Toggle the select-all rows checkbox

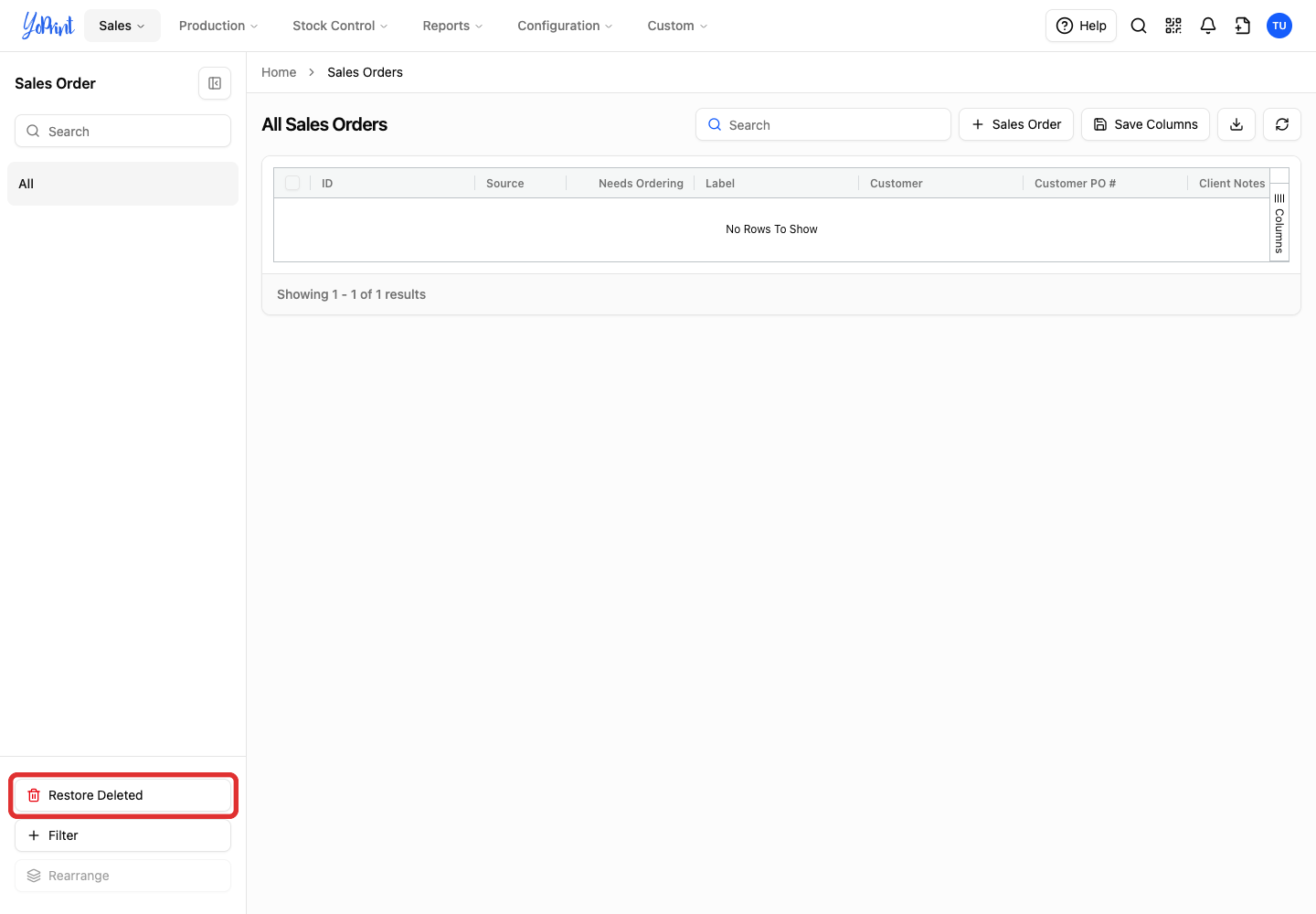coord(292,183)
